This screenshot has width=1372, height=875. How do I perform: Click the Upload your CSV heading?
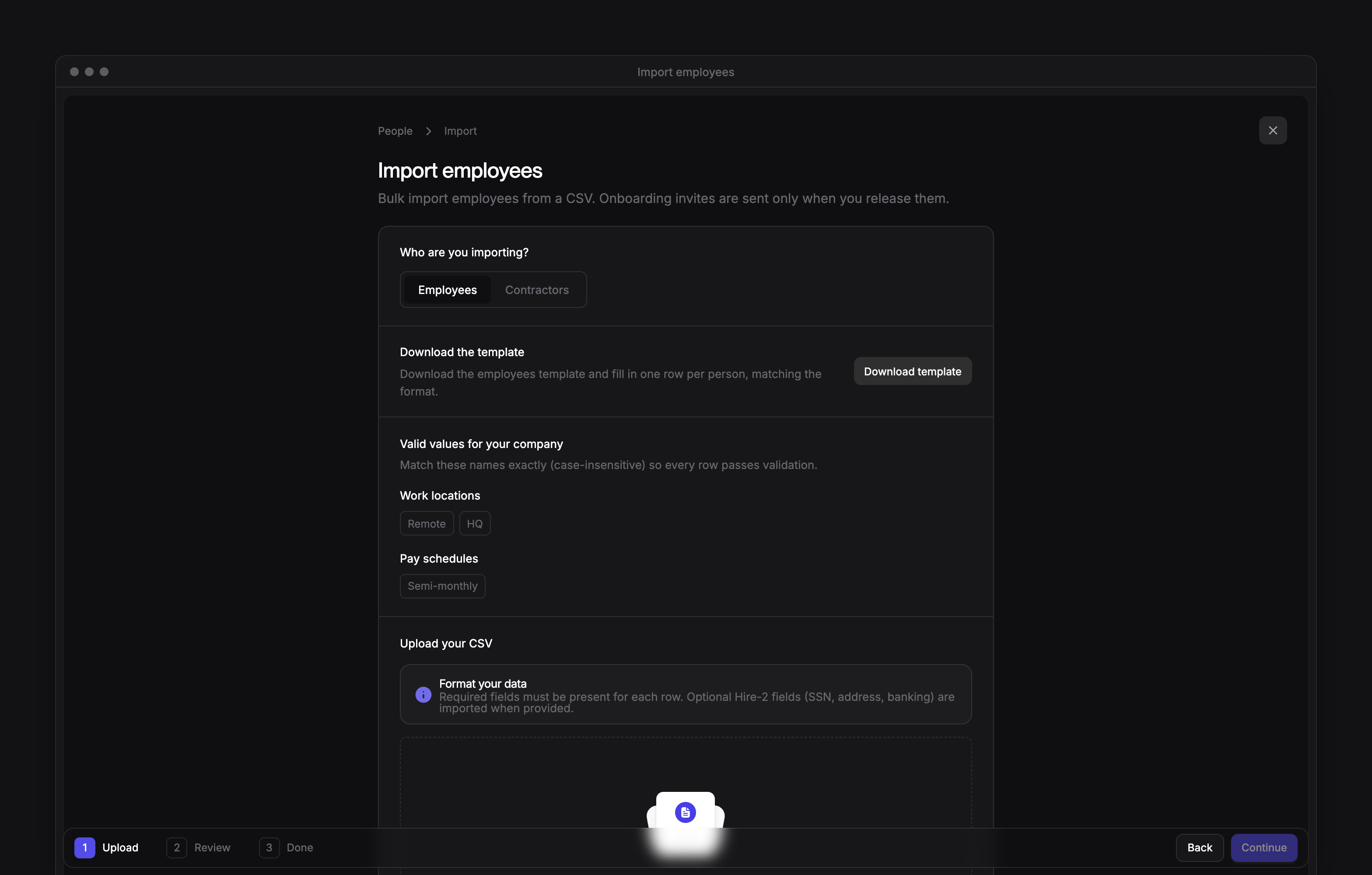(445, 643)
